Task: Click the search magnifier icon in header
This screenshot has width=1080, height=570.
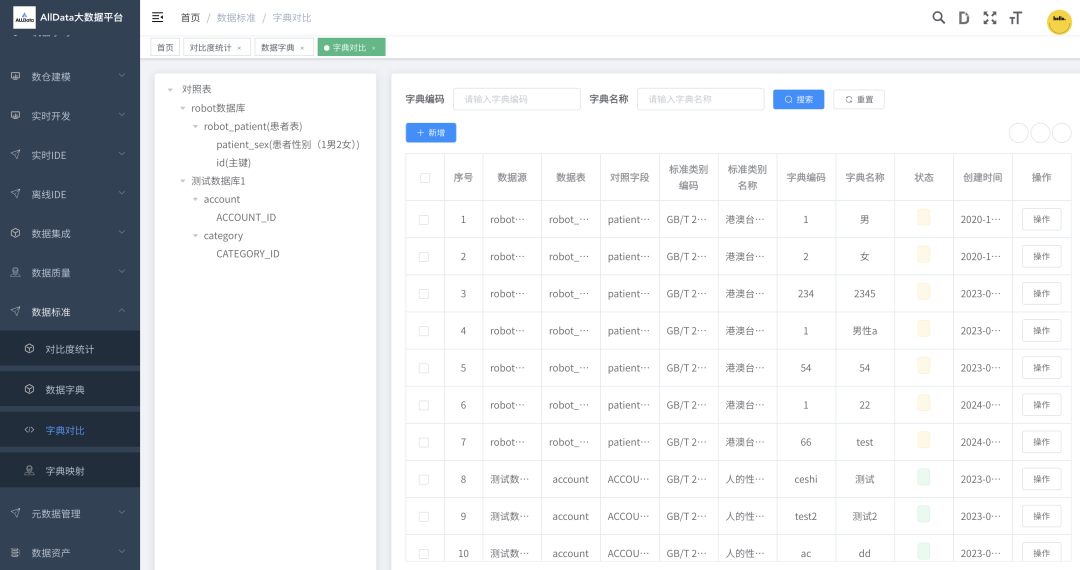Action: point(938,18)
